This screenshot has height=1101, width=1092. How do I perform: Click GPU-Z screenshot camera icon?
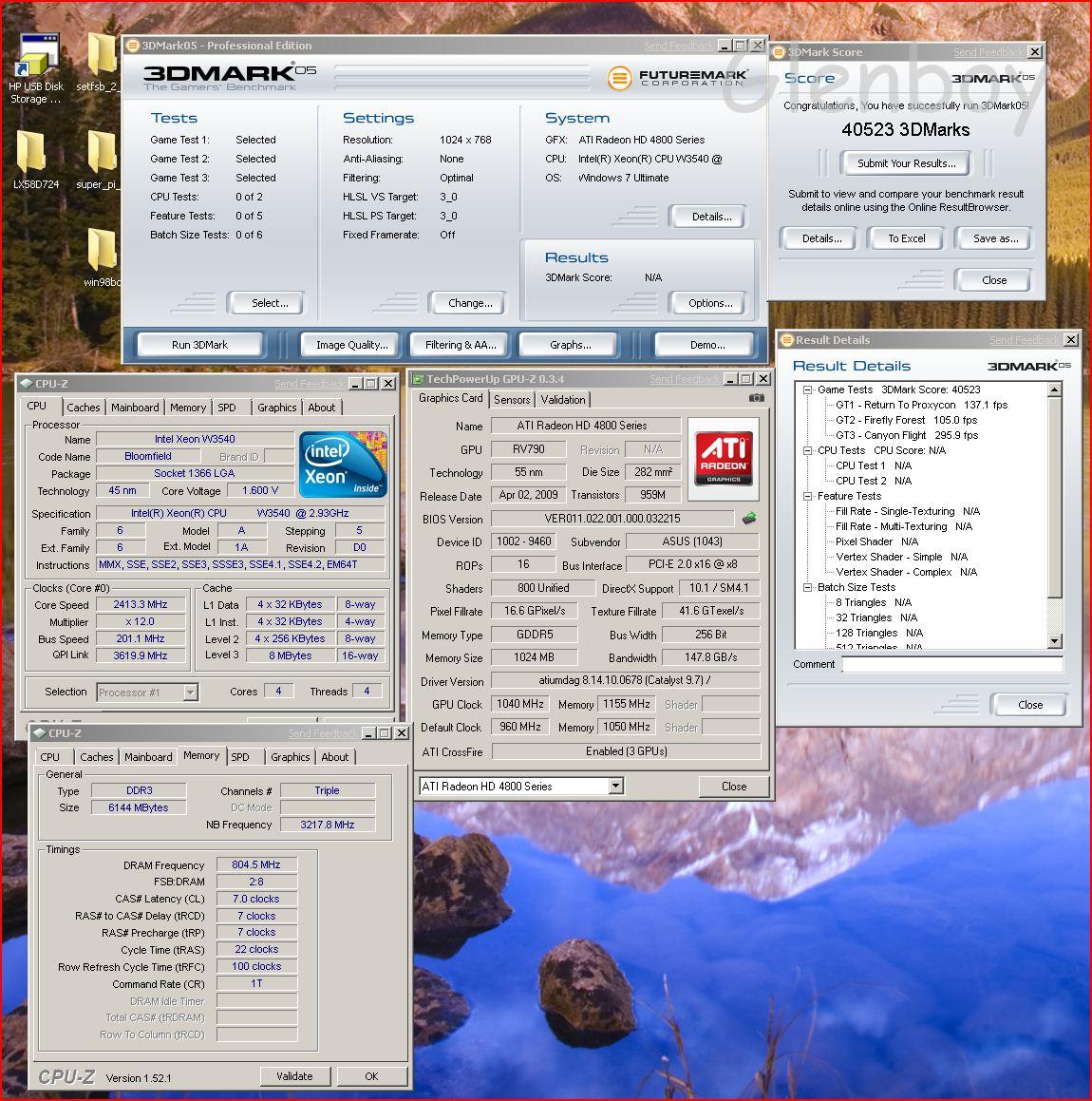coord(756,399)
